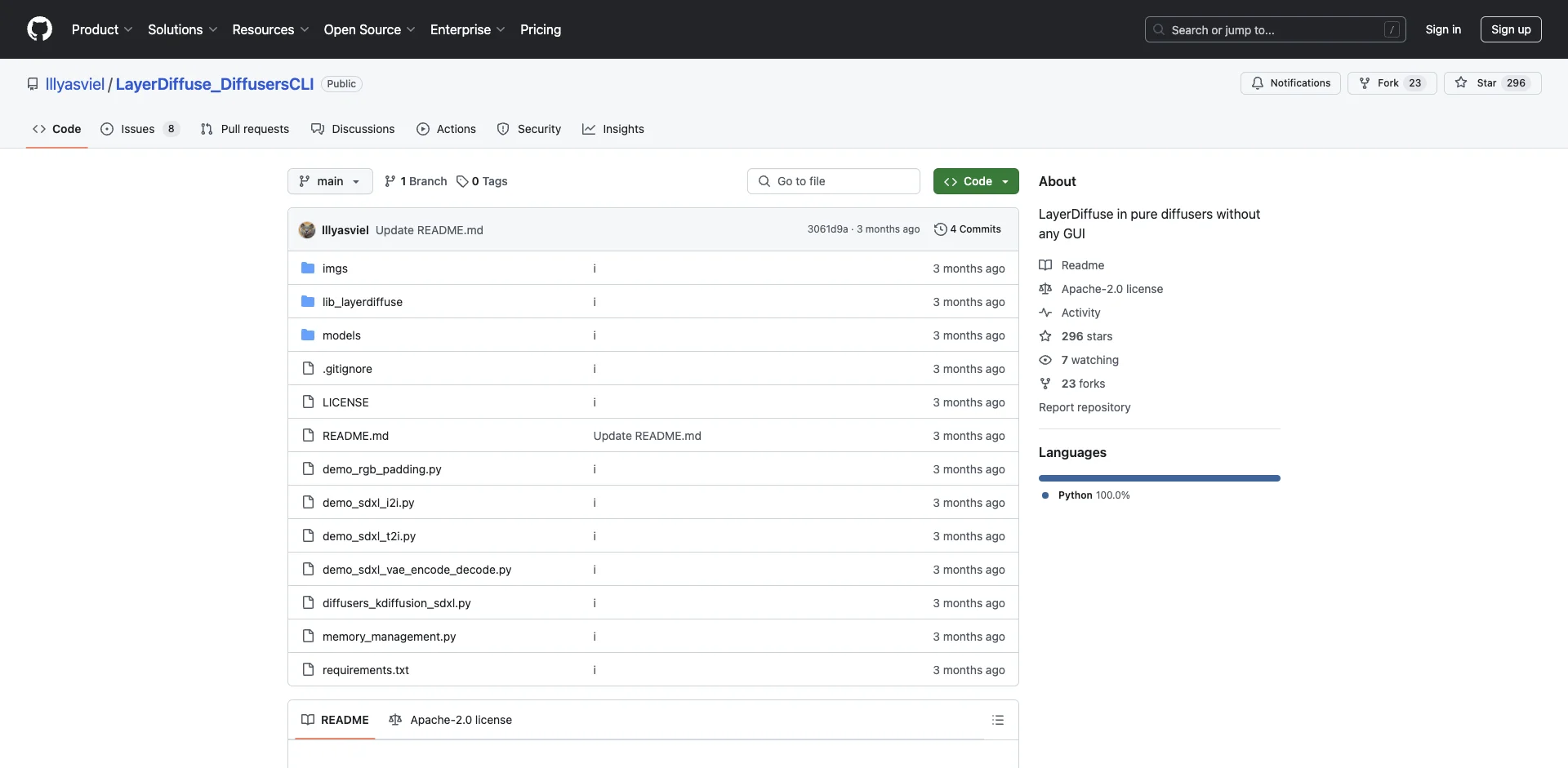Open the demo_sdxl_vae_encode_decode.py file

417,570
